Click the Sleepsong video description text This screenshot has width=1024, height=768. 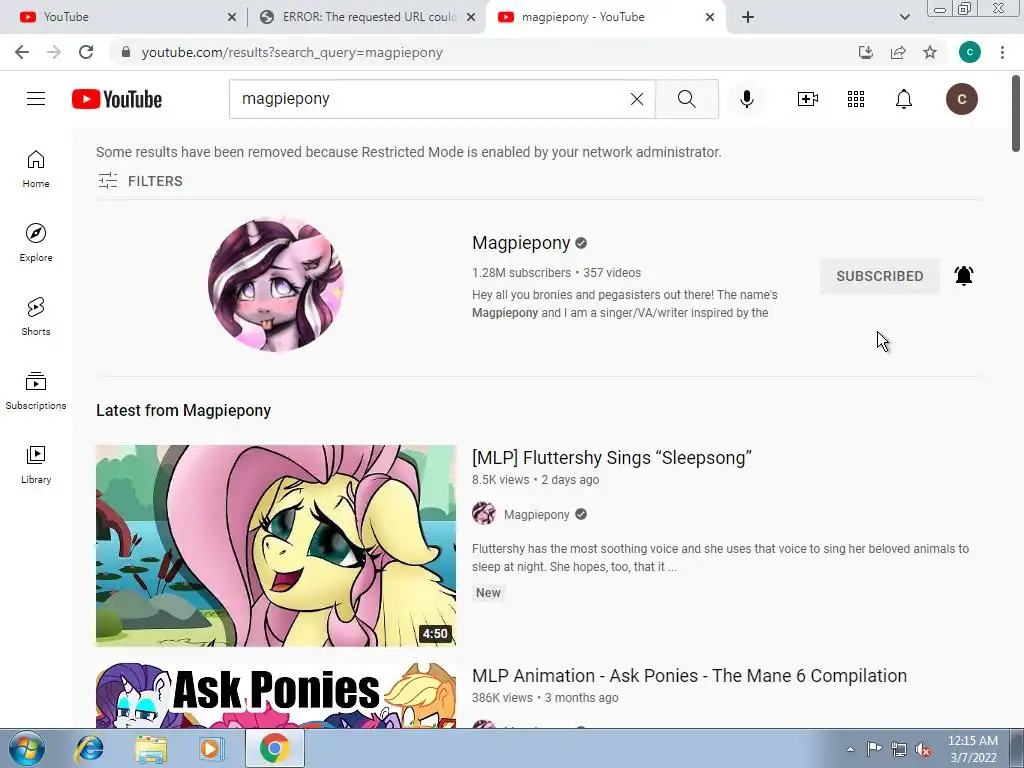pos(720,558)
